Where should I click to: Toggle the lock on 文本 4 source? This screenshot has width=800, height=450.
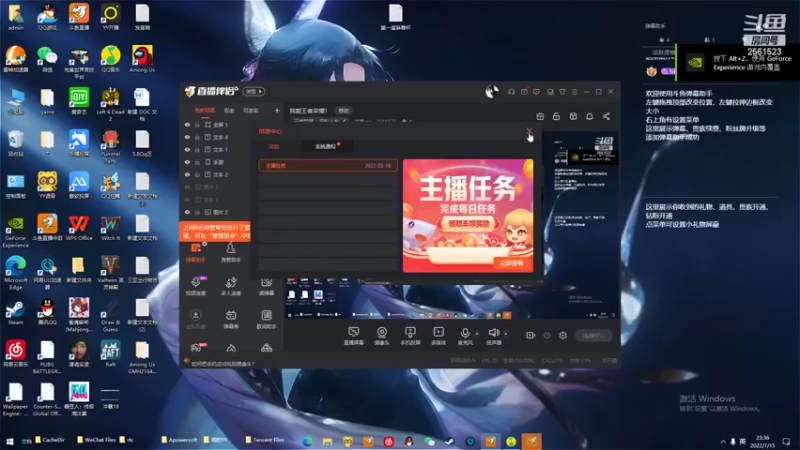[x=197, y=137]
